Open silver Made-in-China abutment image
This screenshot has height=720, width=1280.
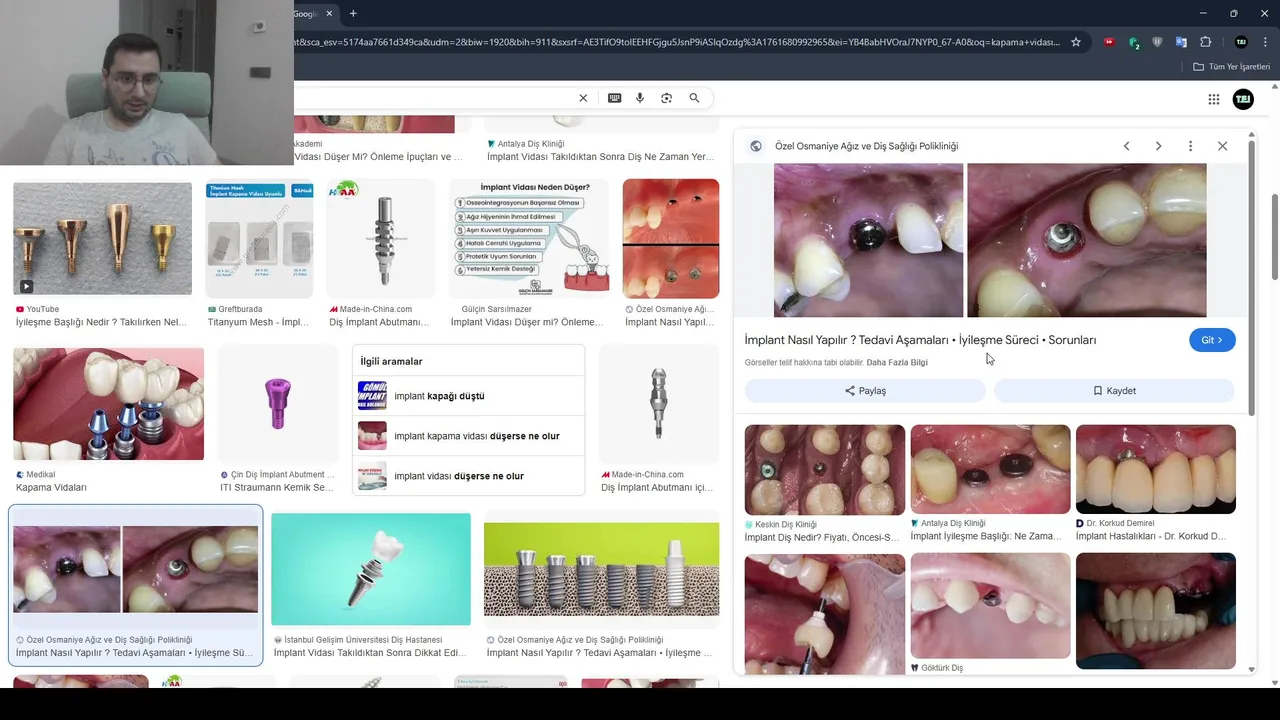click(x=658, y=404)
